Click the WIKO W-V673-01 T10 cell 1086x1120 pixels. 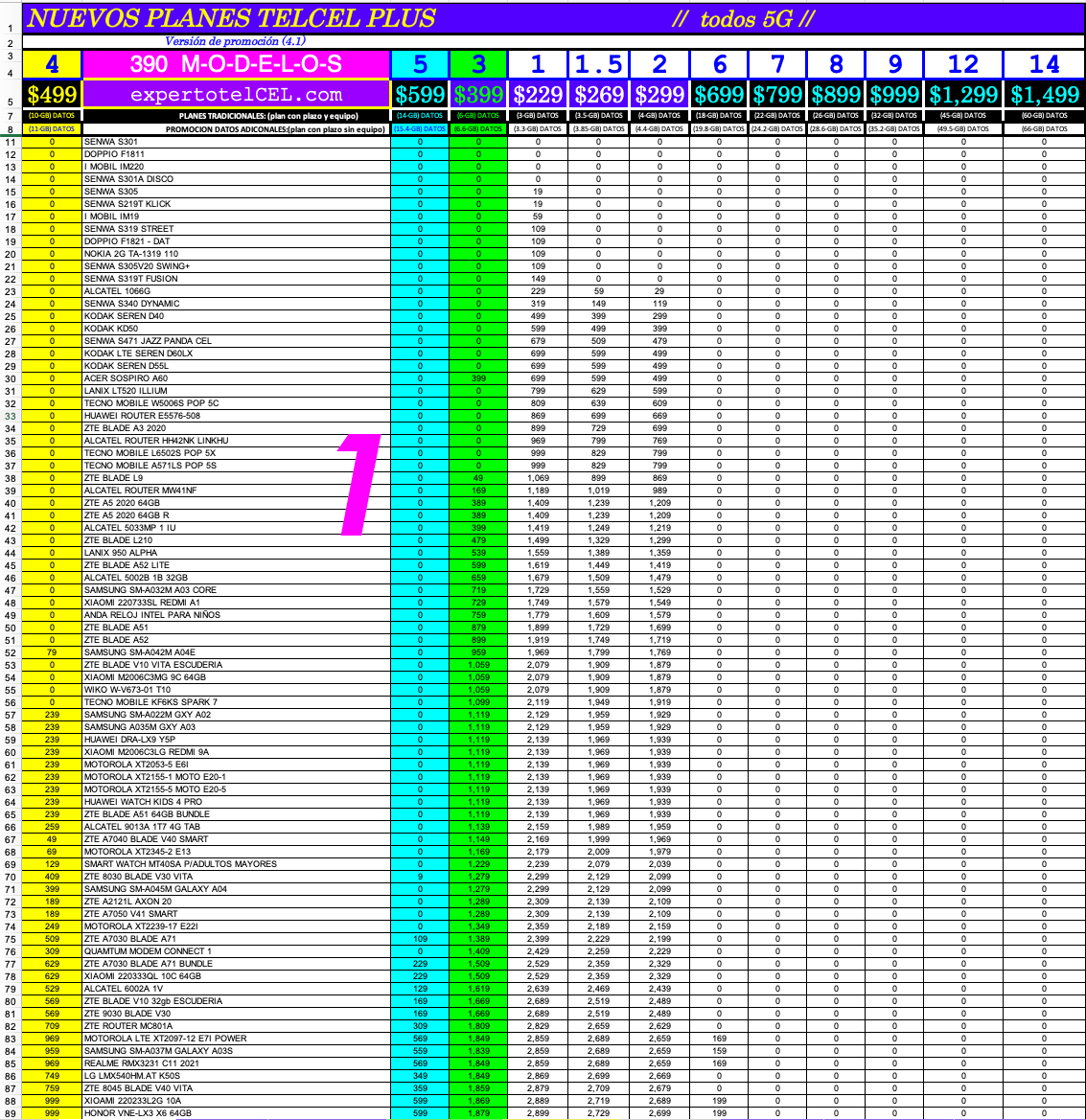point(236,690)
